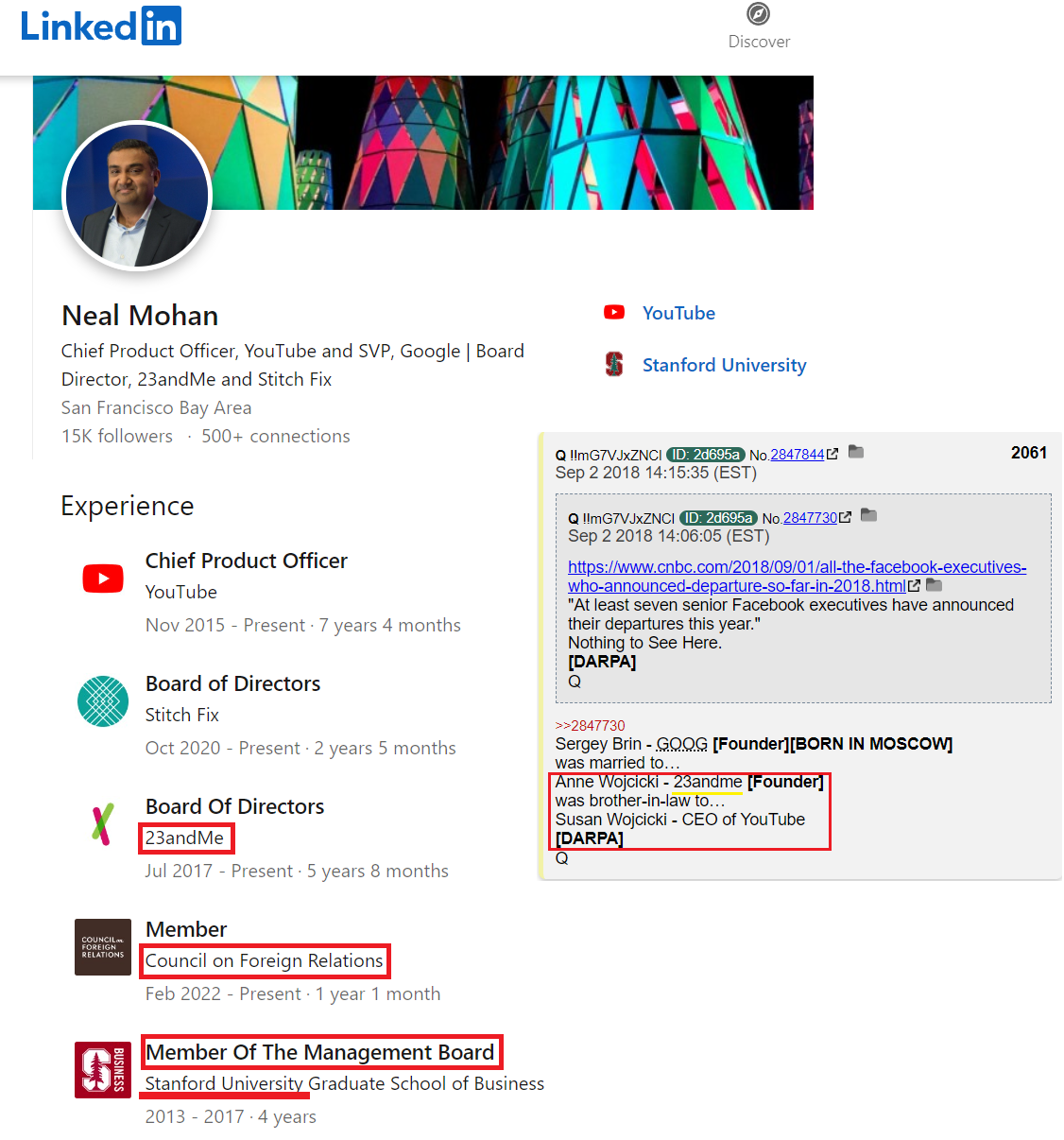Viewport: 1064px width, 1140px height.
Task: Click external link icon beside 2847730
Action: click(x=846, y=517)
